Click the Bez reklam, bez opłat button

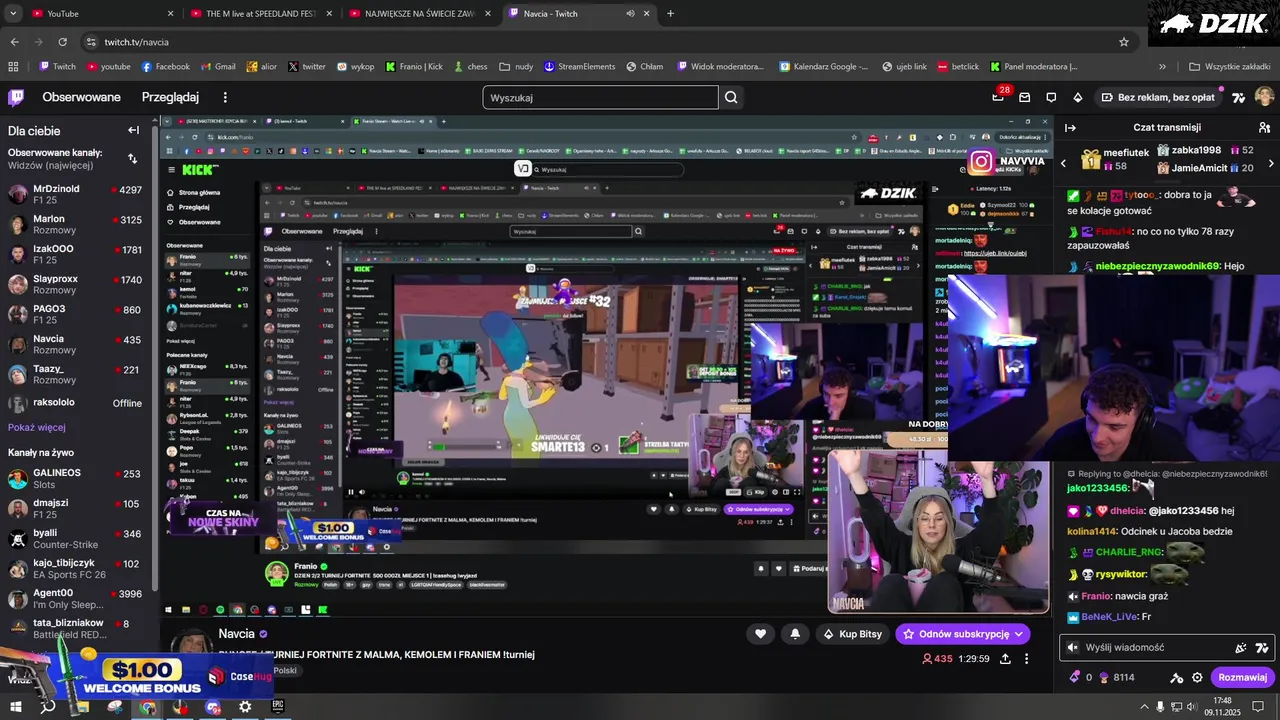(x=1158, y=97)
